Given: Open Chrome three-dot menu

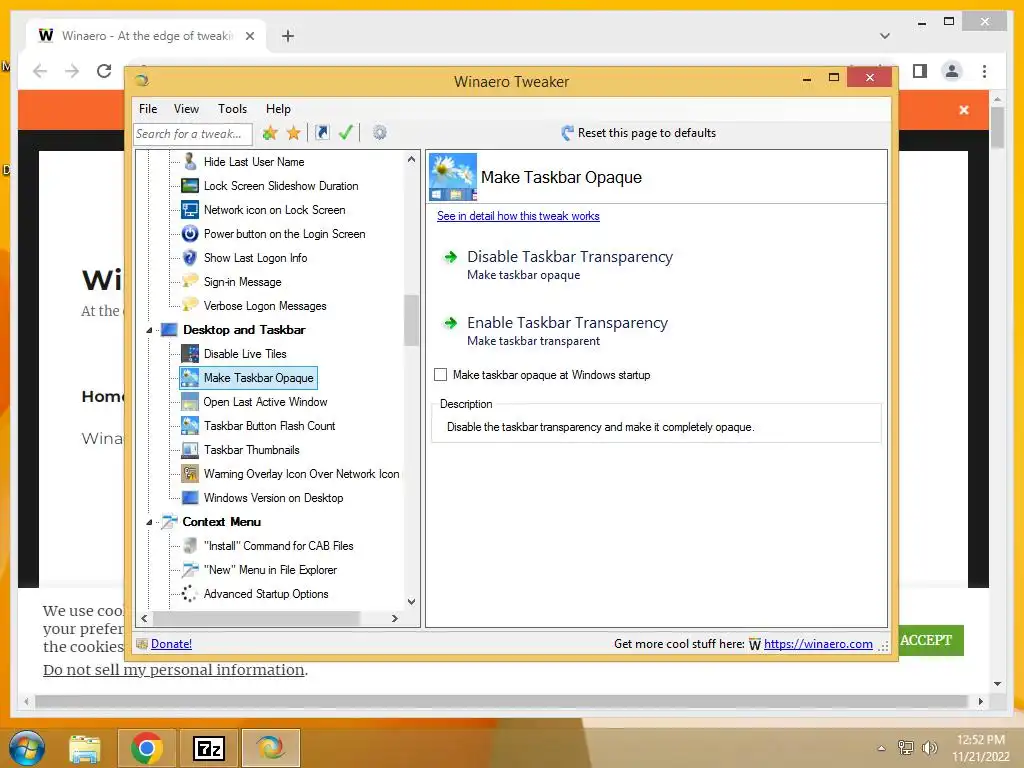Looking at the screenshot, I should coord(984,71).
